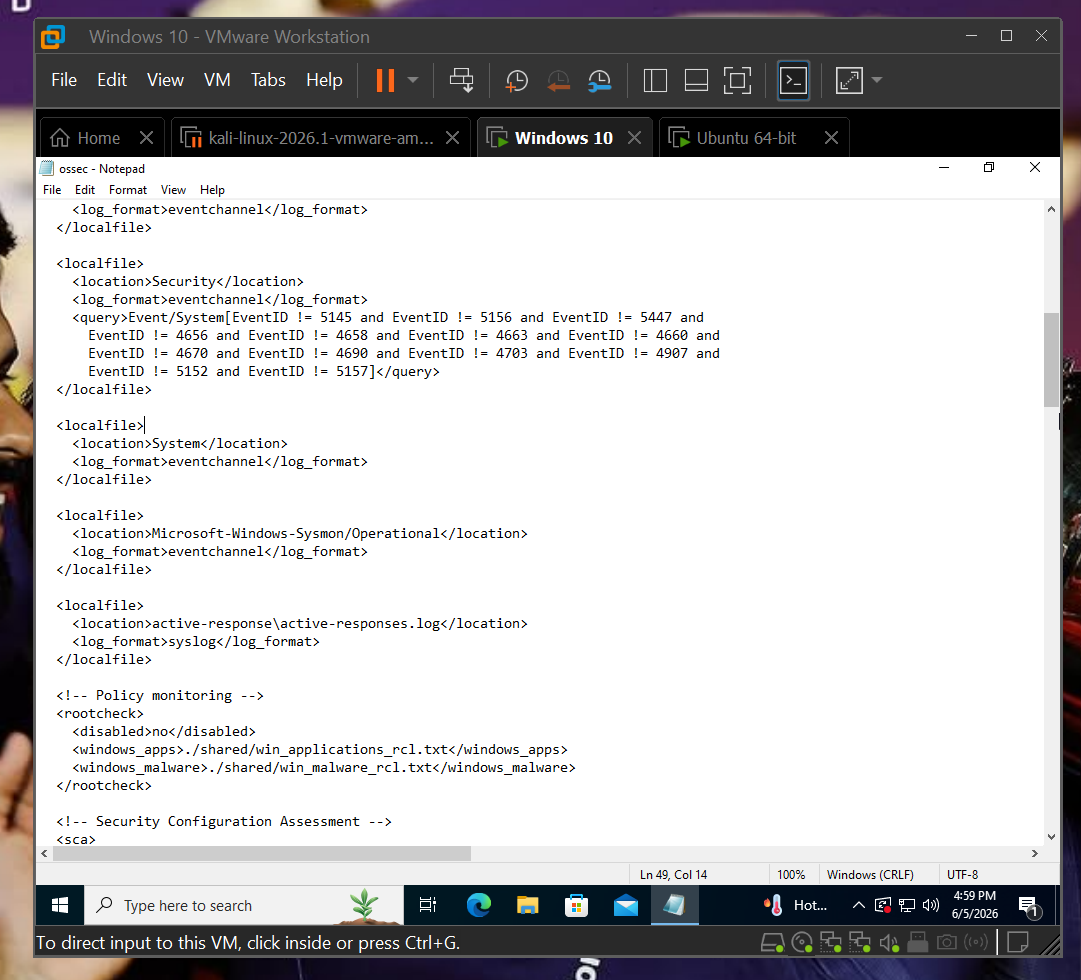Close the Home tab
The image size is (1081, 980).
(x=146, y=138)
